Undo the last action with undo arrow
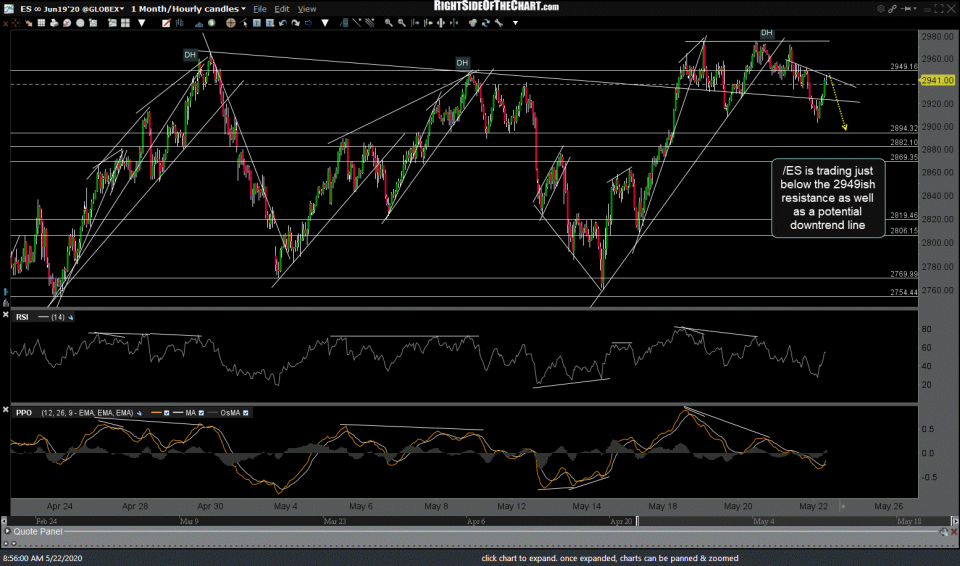Image resolution: width=960 pixels, height=566 pixels. 283,23
